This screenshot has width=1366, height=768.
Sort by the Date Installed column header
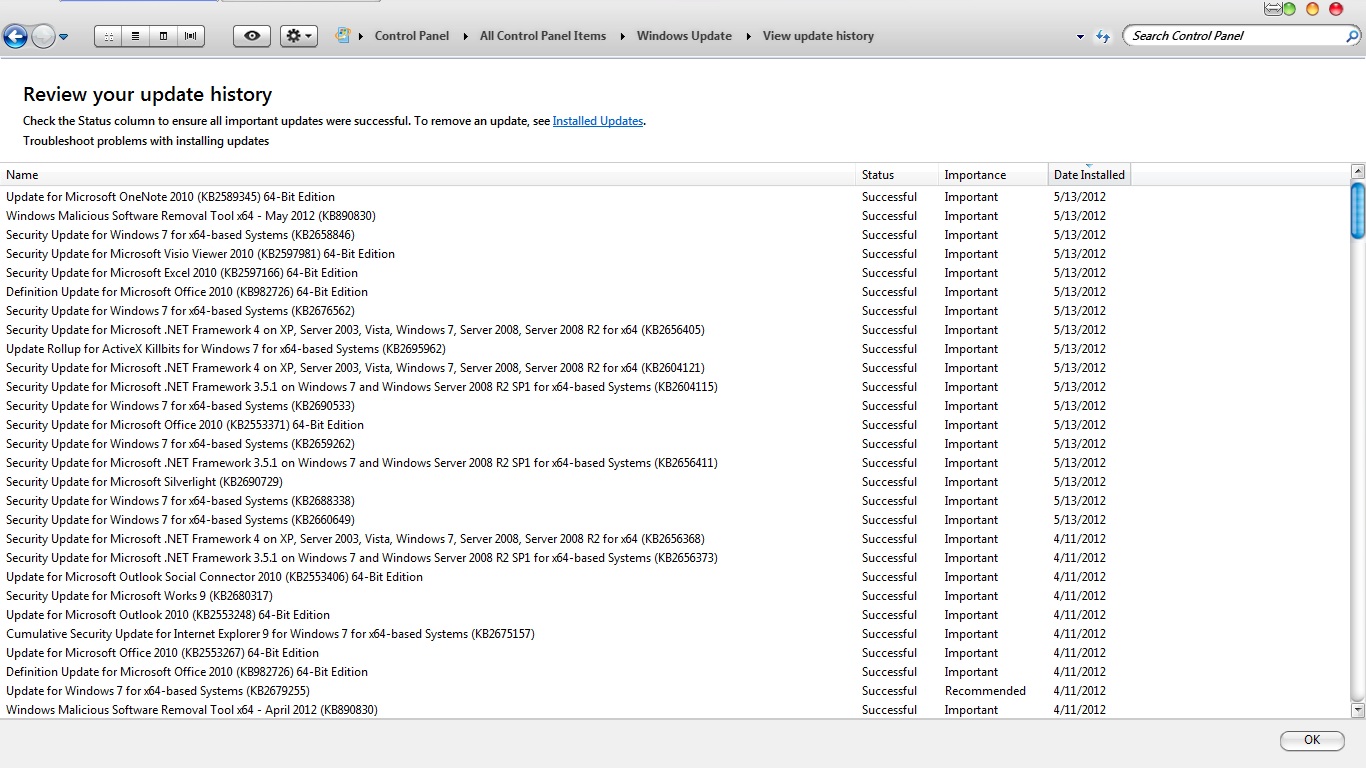pyautogui.click(x=1089, y=175)
